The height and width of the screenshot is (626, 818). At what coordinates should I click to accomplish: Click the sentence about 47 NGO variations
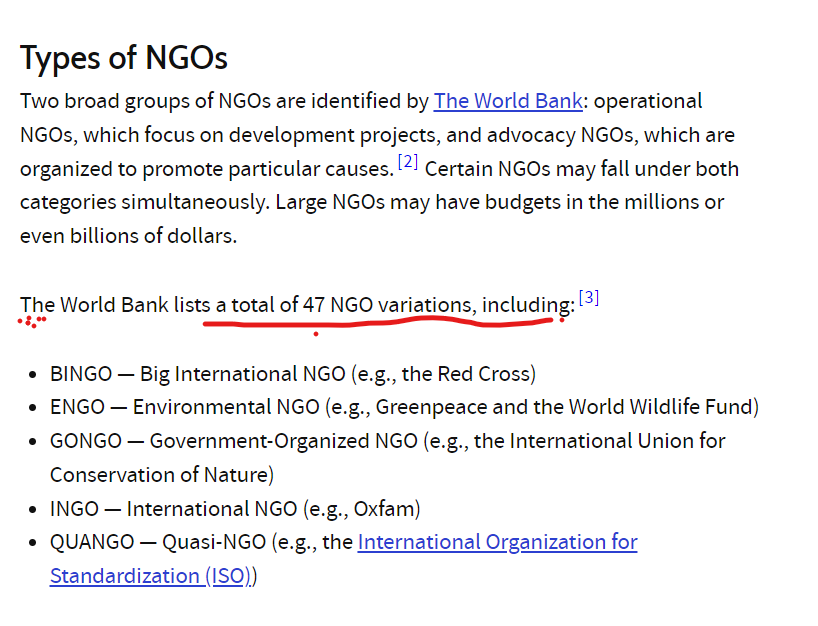pyautogui.click(x=297, y=305)
